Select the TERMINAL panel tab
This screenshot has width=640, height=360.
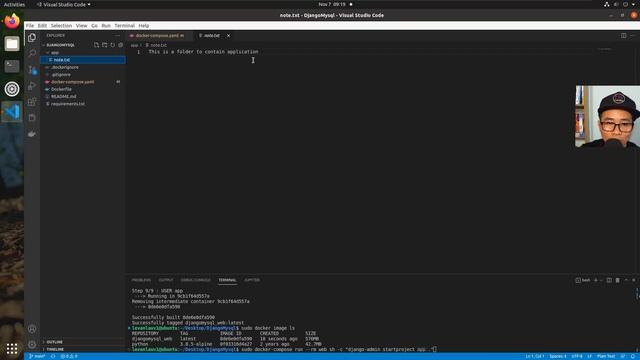(x=227, y=280)
